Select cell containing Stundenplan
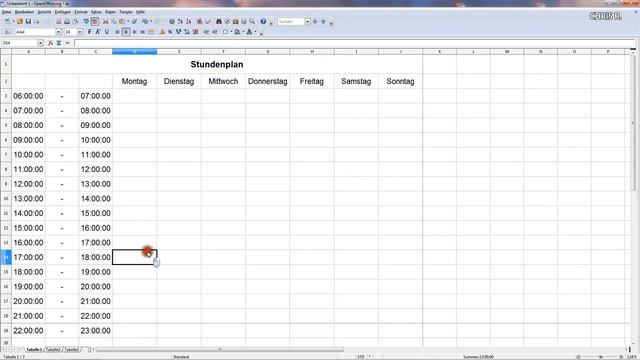Viewport: 640px width, 360px height. point(217,64)
